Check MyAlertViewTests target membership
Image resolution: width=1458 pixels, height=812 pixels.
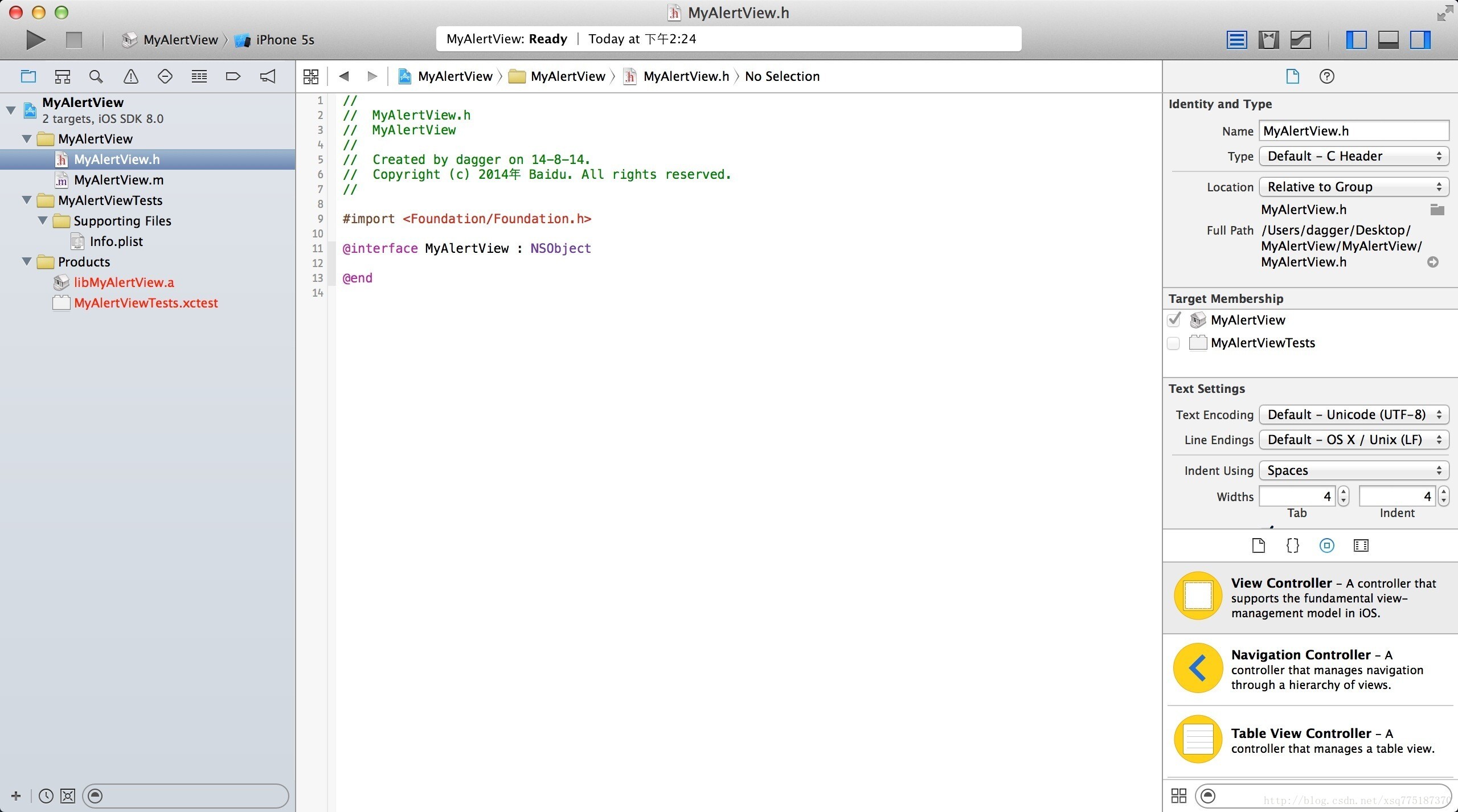click(1173, 343)
